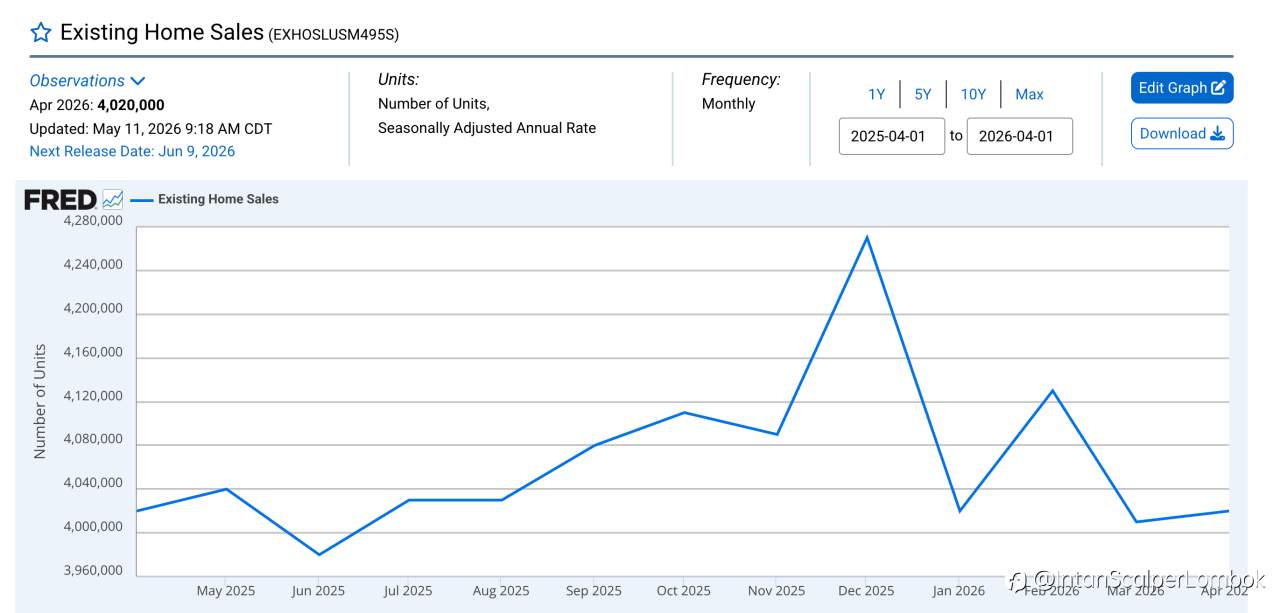Screen dimensions: 1280x613
Task: Click the favorite star icon beside the title
Action: [x=40, y=32]
